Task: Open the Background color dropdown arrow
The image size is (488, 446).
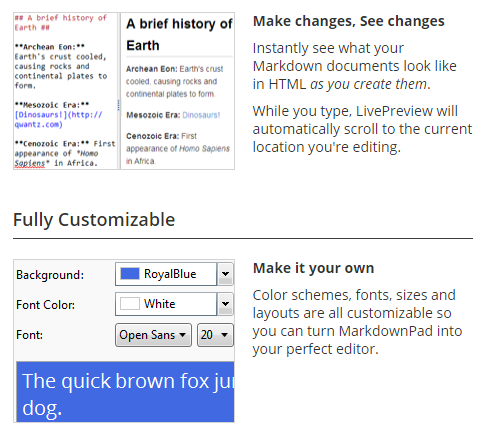Action: (x=225, y=274)
